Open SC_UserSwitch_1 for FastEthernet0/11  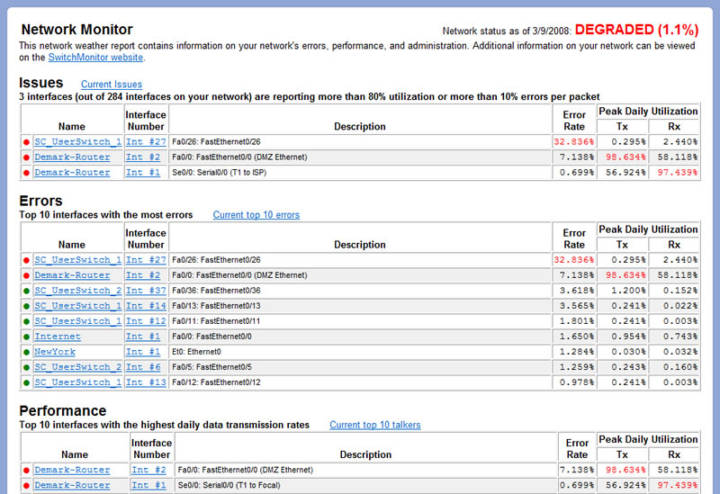tap(78, 321)
